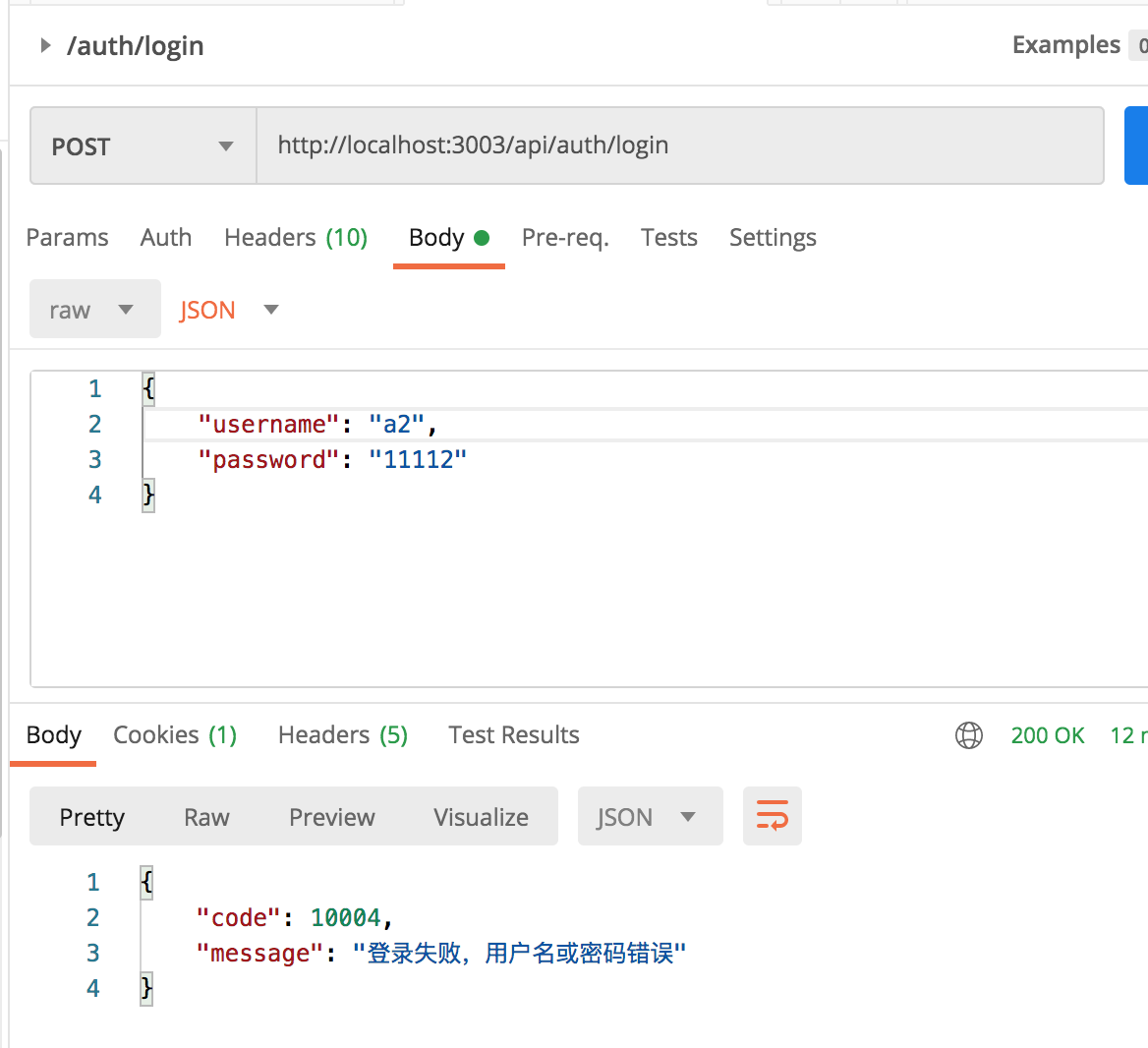Click the globe network icon

coord(969,735)
